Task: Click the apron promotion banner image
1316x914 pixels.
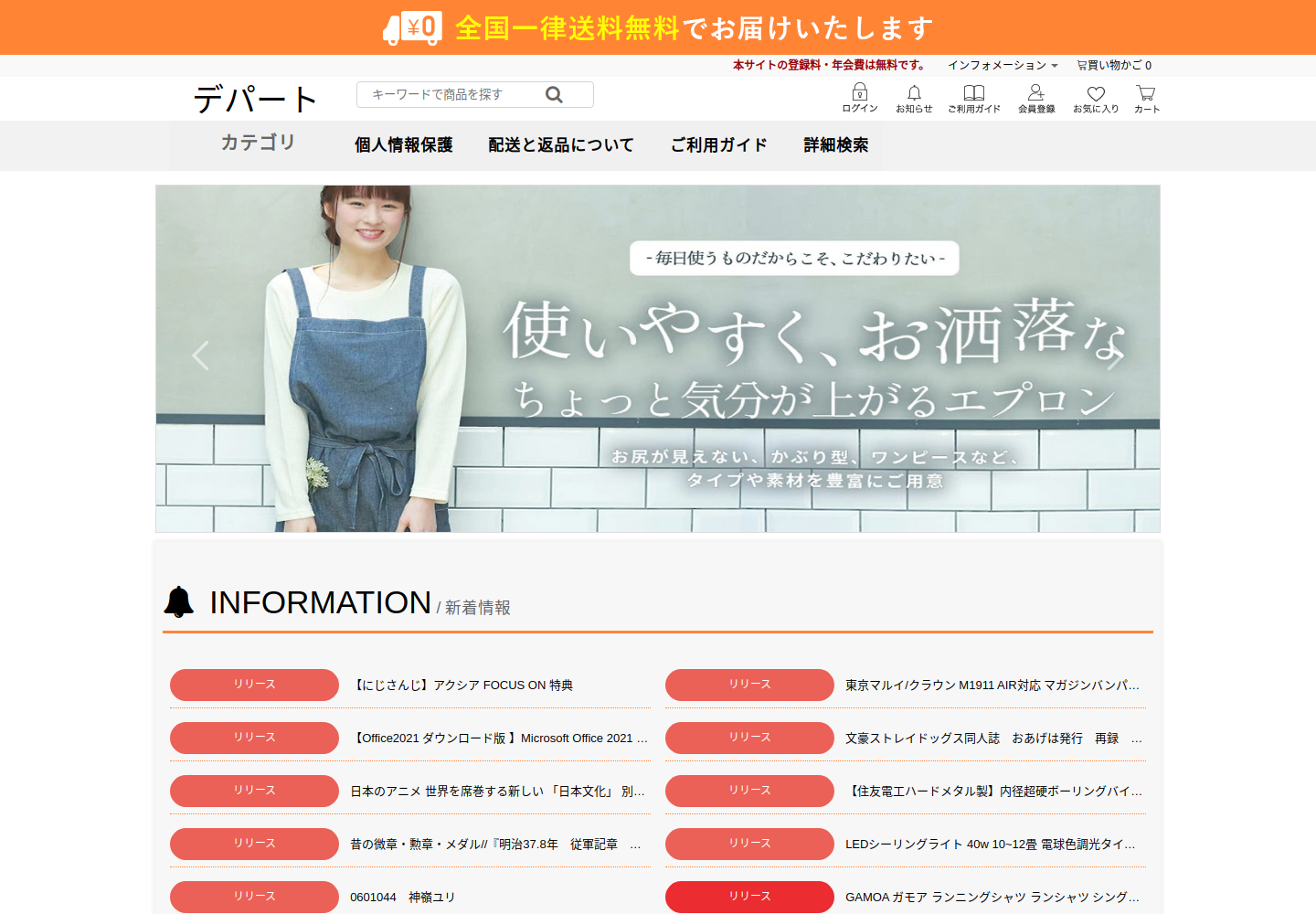Action: click(658, 358)
